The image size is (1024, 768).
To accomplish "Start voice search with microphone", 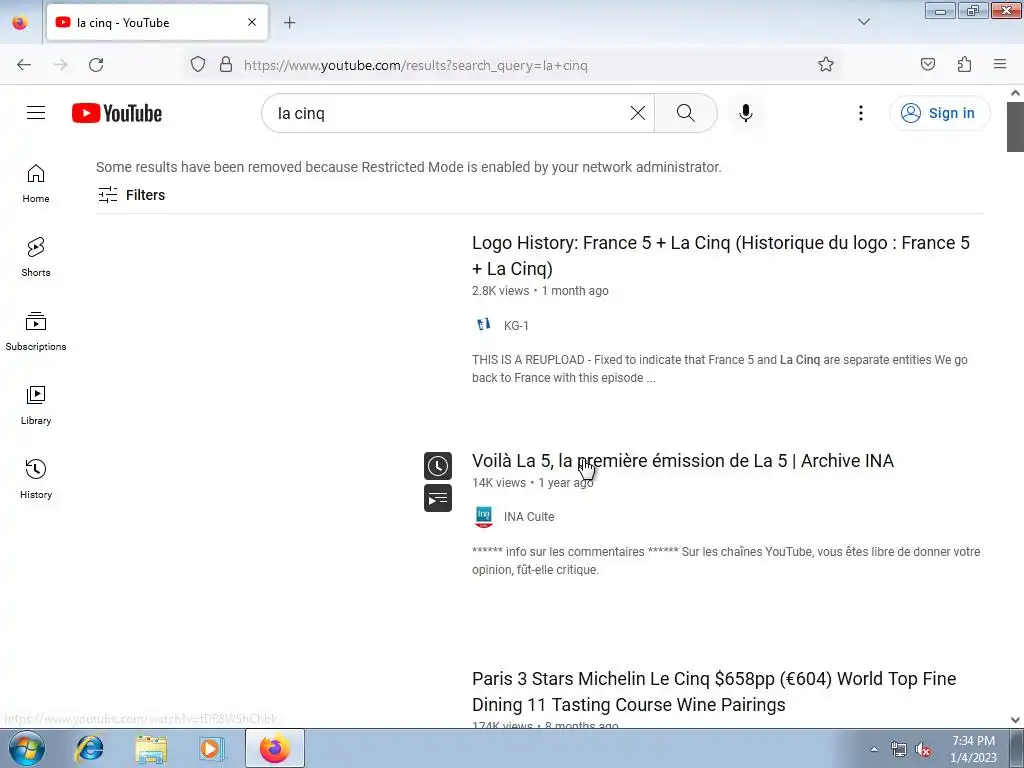I will click(x=745, y=113).
